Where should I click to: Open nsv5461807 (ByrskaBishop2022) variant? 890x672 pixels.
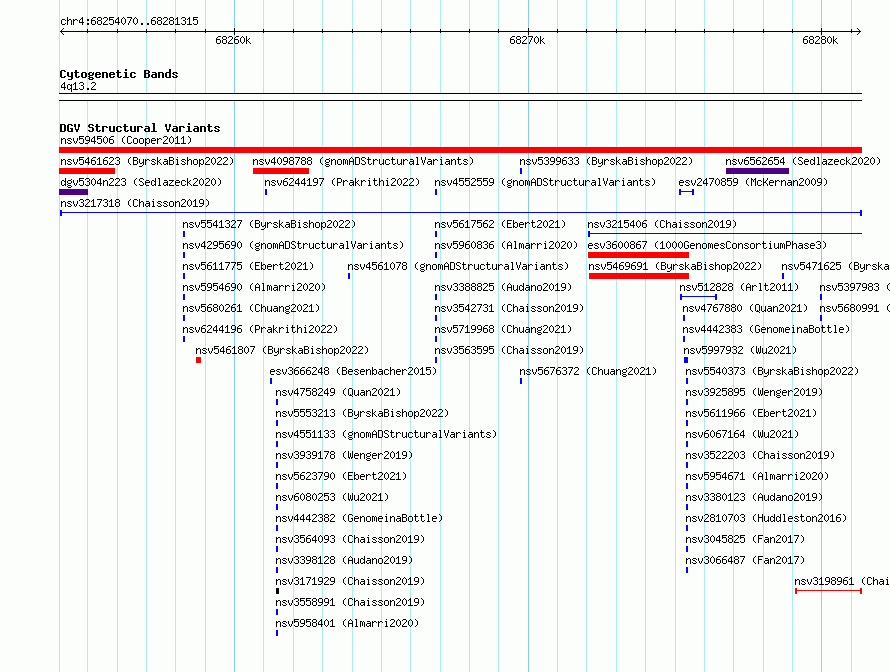tap(282, 350)
